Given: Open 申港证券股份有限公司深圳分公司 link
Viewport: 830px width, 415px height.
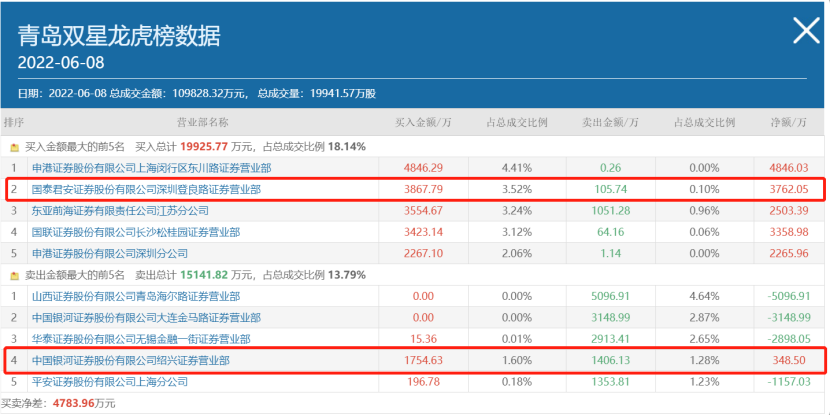Looking at the screenshot, I should 110,254.
